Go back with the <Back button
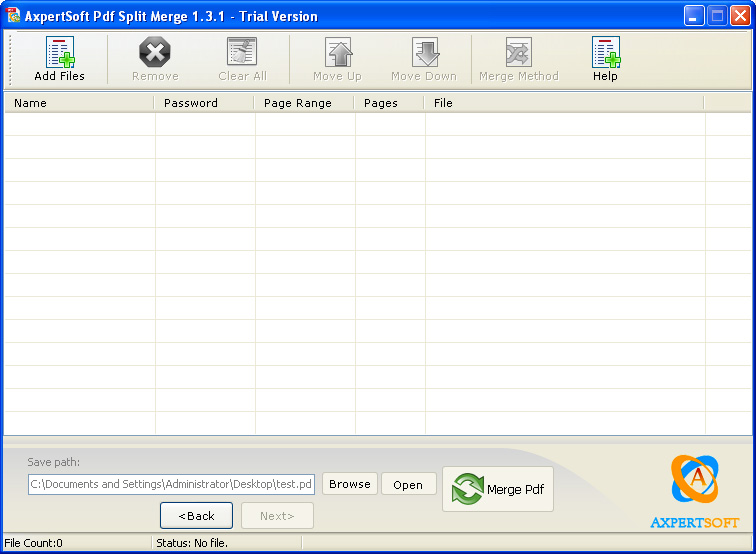 196,515
